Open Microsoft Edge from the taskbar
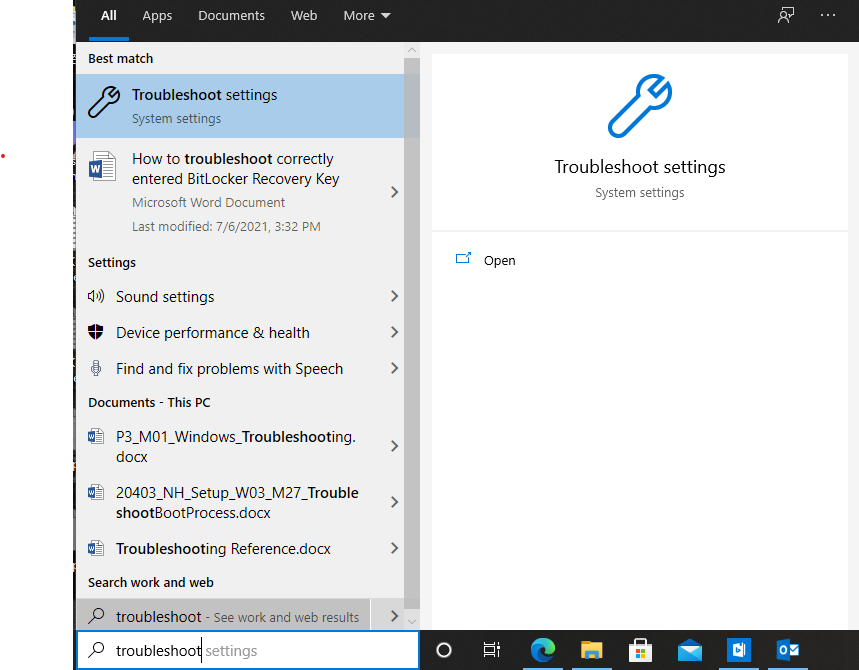 point(542,650)
